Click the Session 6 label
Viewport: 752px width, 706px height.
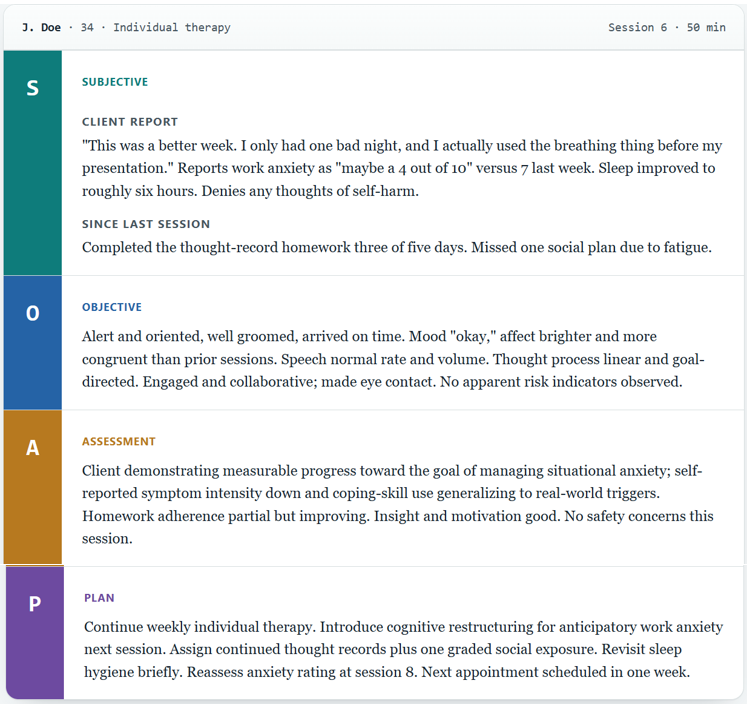click(x=637, y=27)
